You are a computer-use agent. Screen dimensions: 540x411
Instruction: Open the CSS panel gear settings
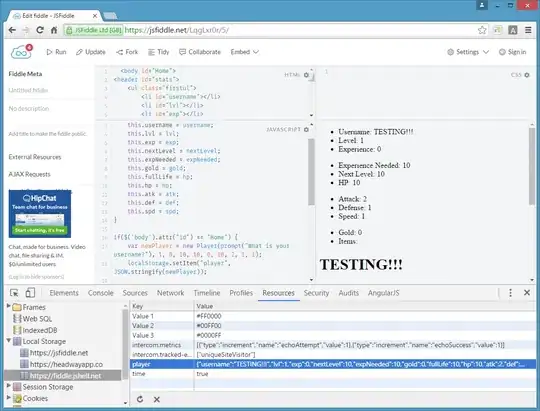click(x=527, y=75)
